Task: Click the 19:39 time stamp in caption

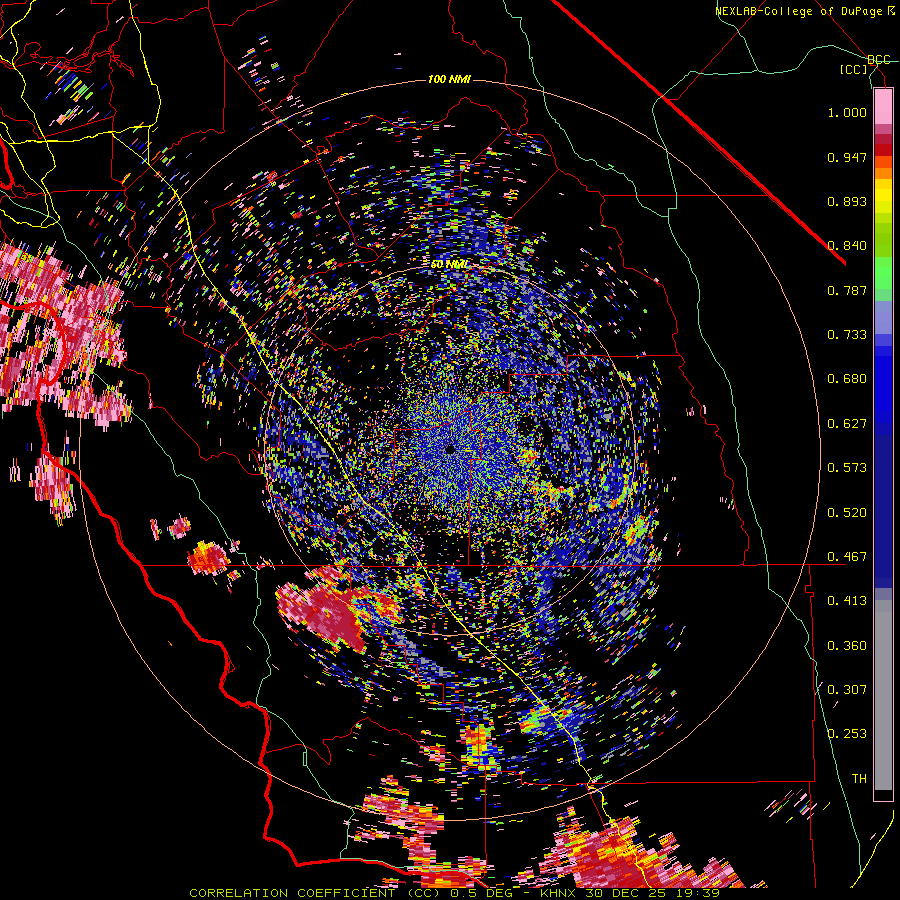Action: coord(697,893)
